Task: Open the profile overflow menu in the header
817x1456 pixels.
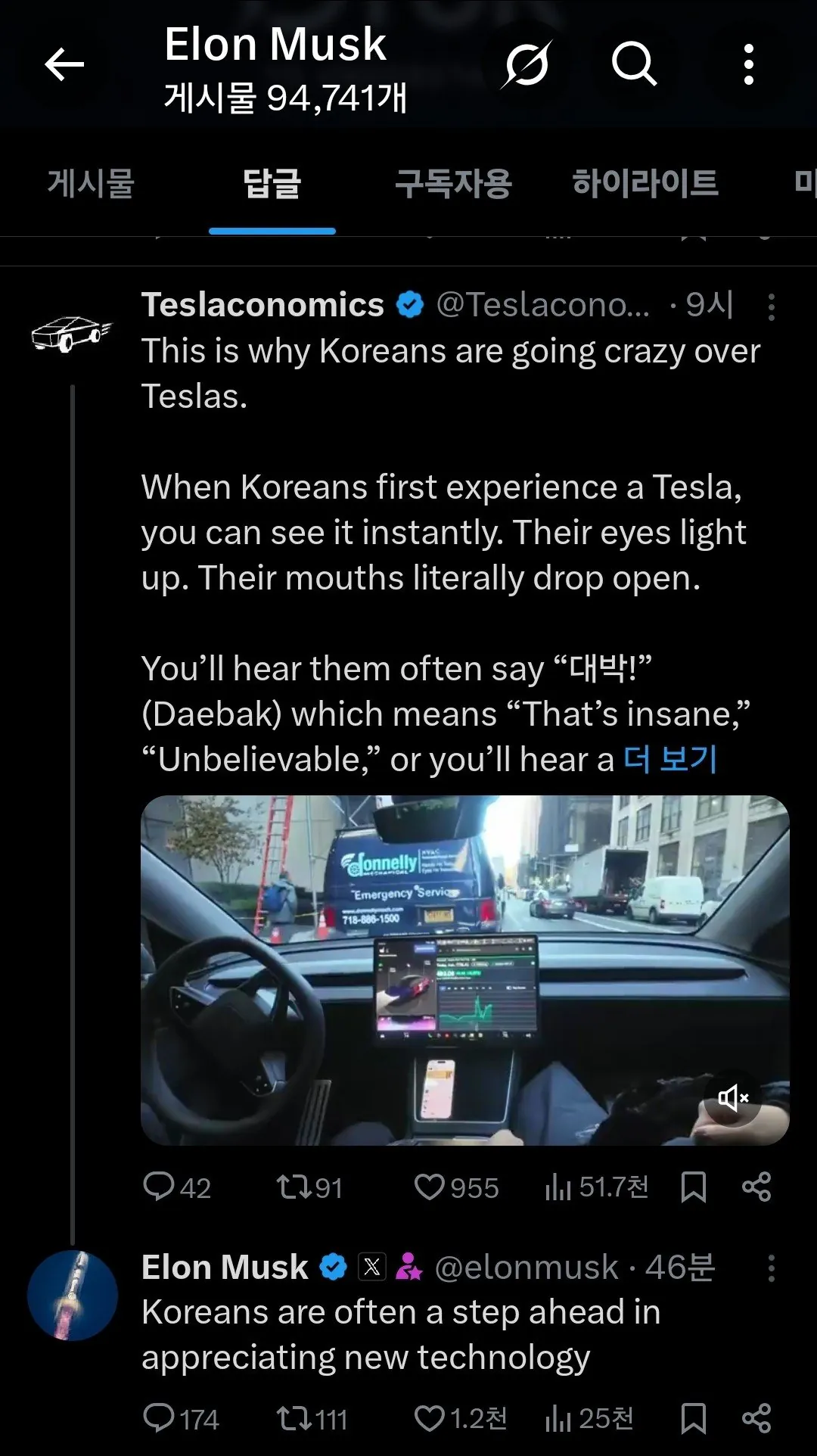Action: (x=748, y=64)
